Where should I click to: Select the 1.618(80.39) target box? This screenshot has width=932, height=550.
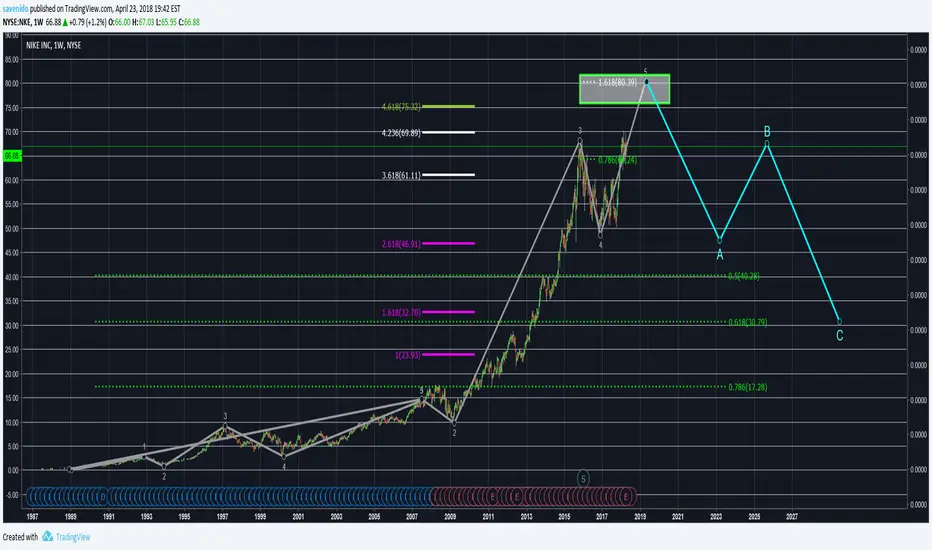[x=625, y=89]
